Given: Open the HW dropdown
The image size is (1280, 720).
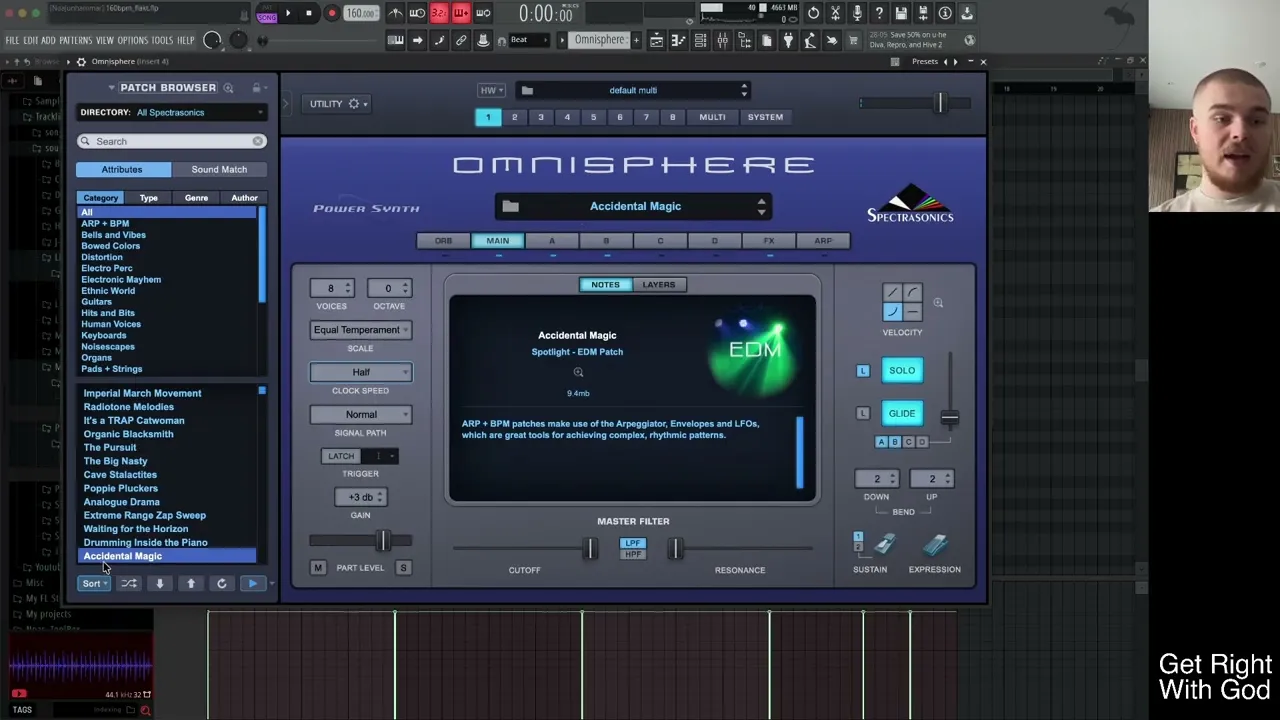Looking at the screenshot, I should coord(490,90).
